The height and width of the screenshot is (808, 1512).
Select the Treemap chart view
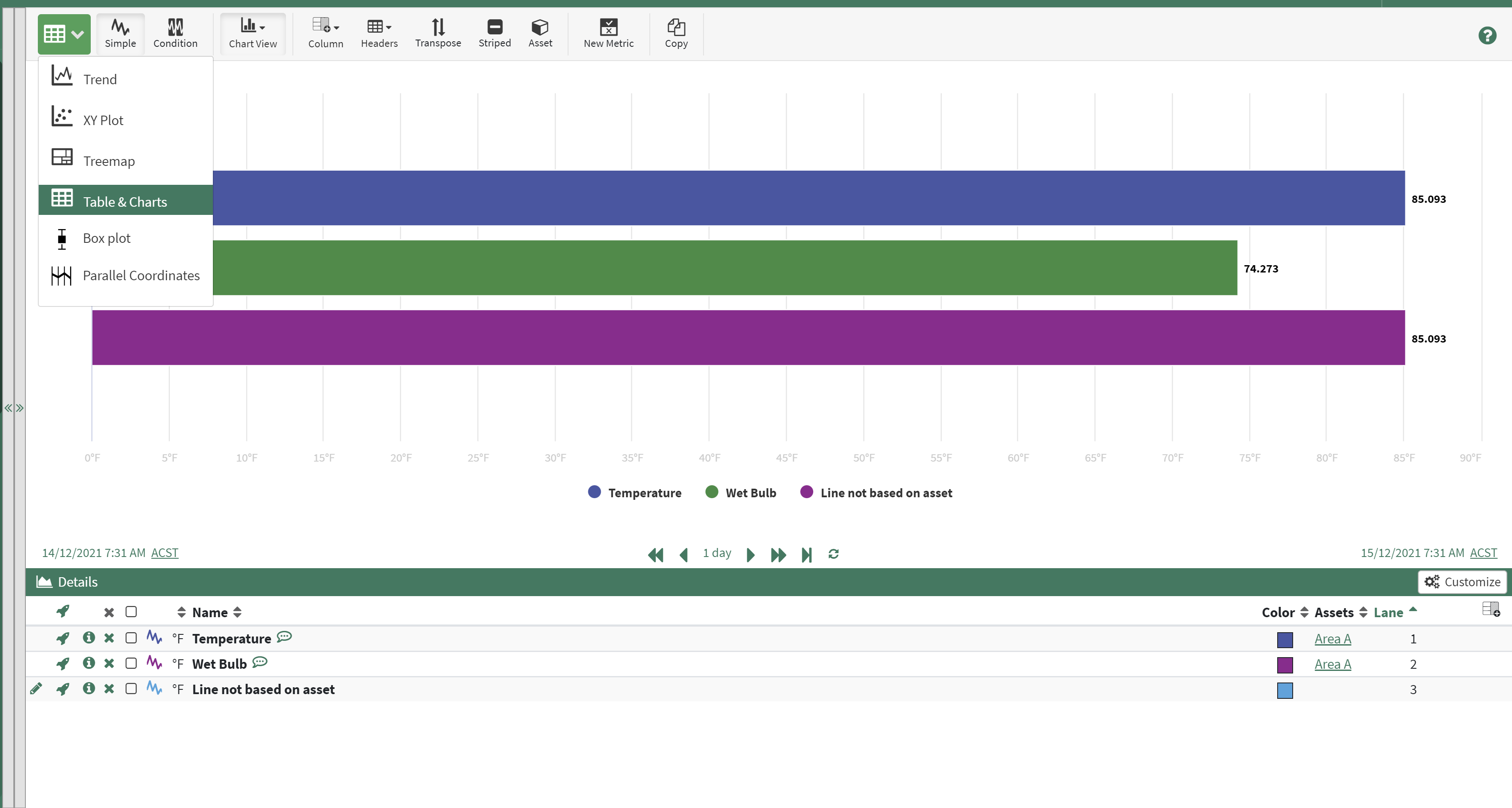[x=109, y=160]
